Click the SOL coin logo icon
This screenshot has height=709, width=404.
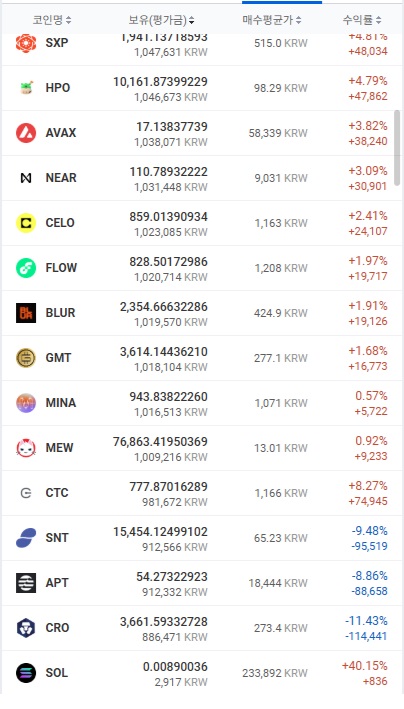click(26, 673)
